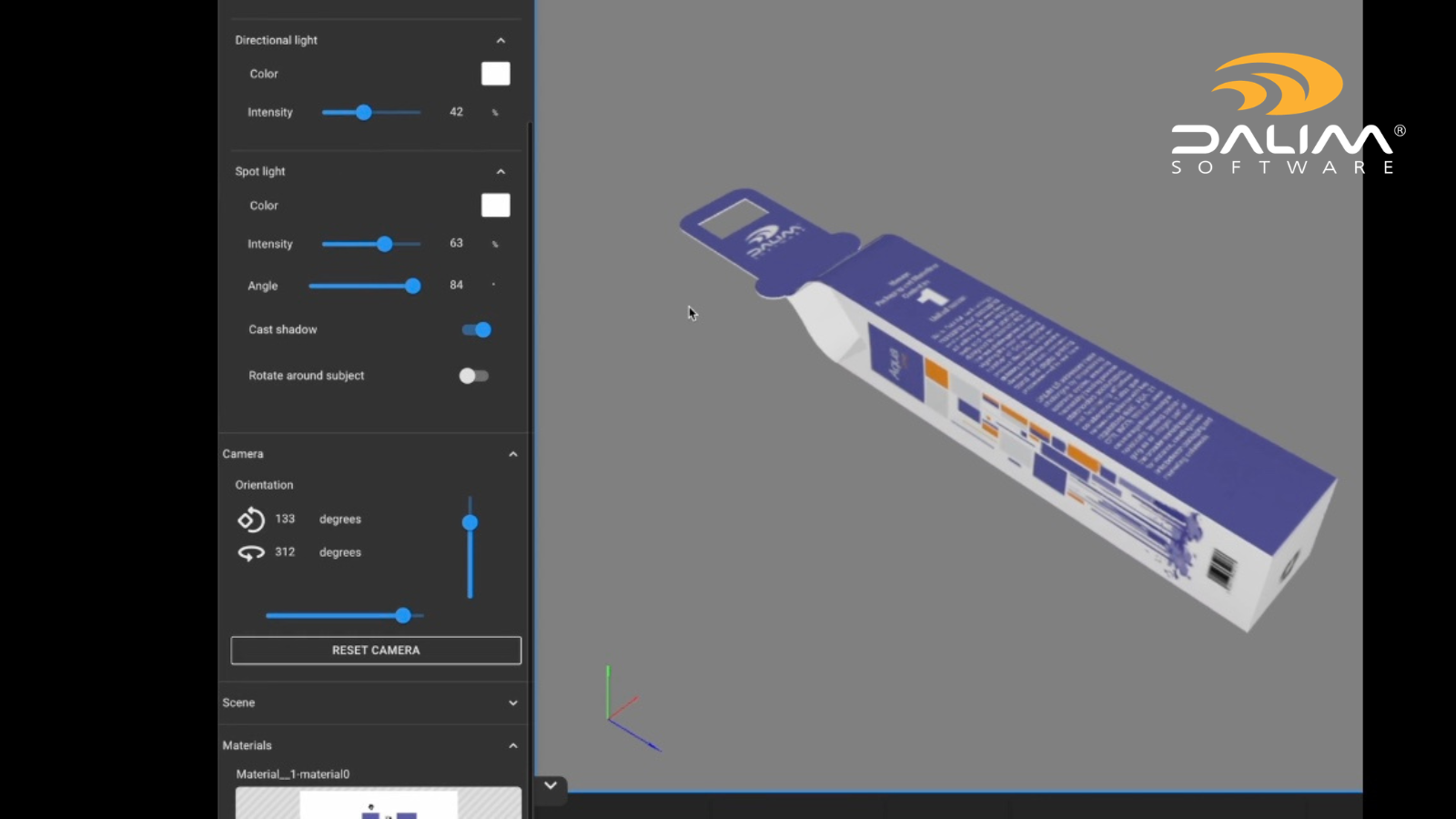Click the Directional light heading text
The image size is (1456, 819).
pyautogui.click(x=277, y=40)
